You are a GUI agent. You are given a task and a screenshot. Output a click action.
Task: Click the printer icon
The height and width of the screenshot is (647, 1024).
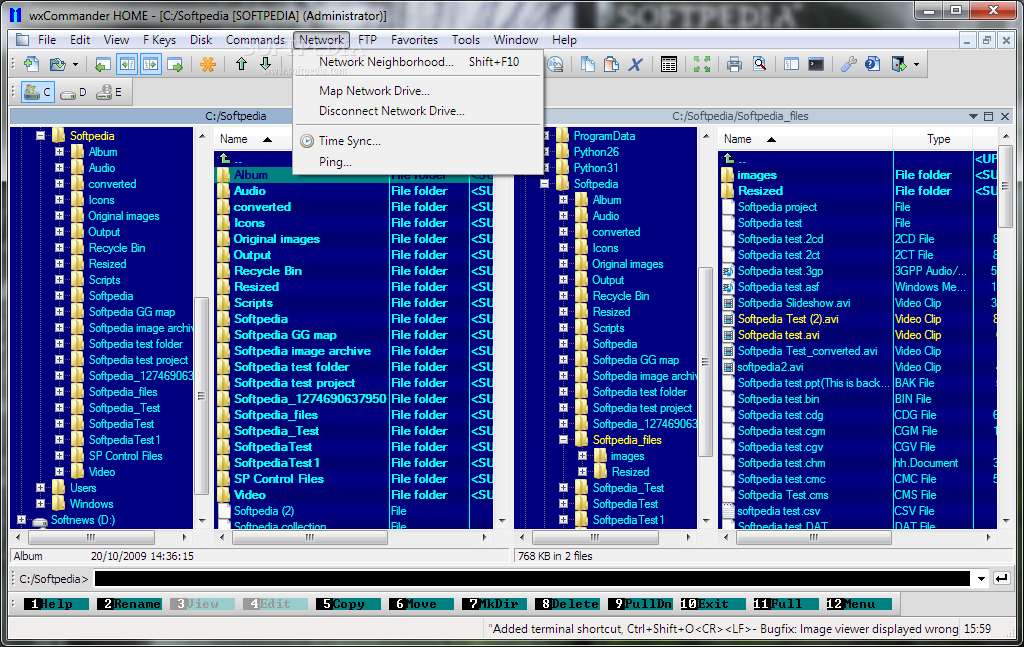(735, 64)
